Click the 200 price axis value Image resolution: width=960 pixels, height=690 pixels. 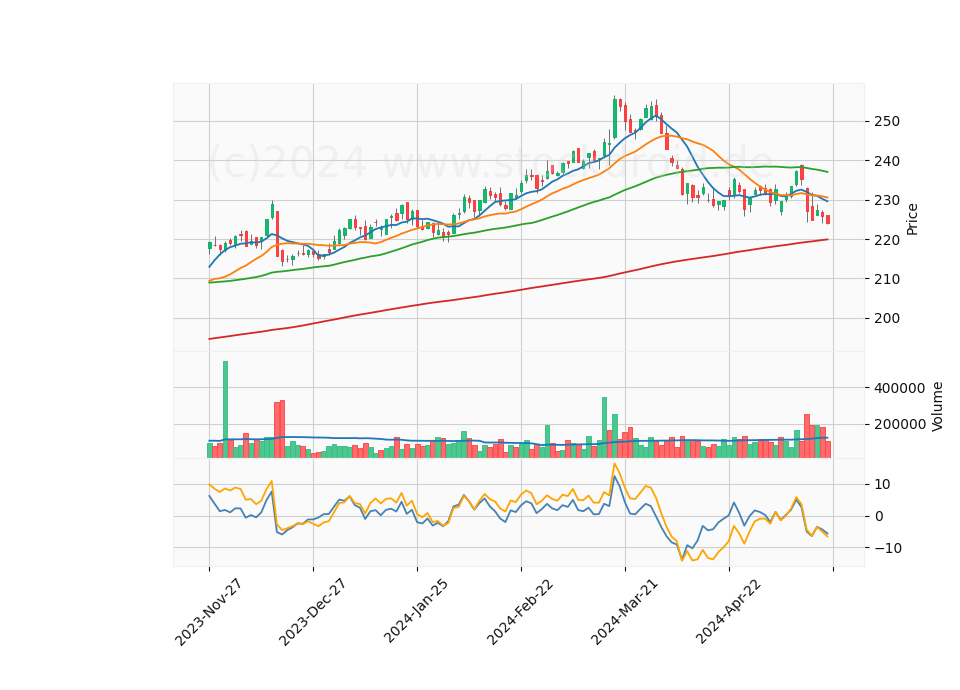click(x=888, y=318)
